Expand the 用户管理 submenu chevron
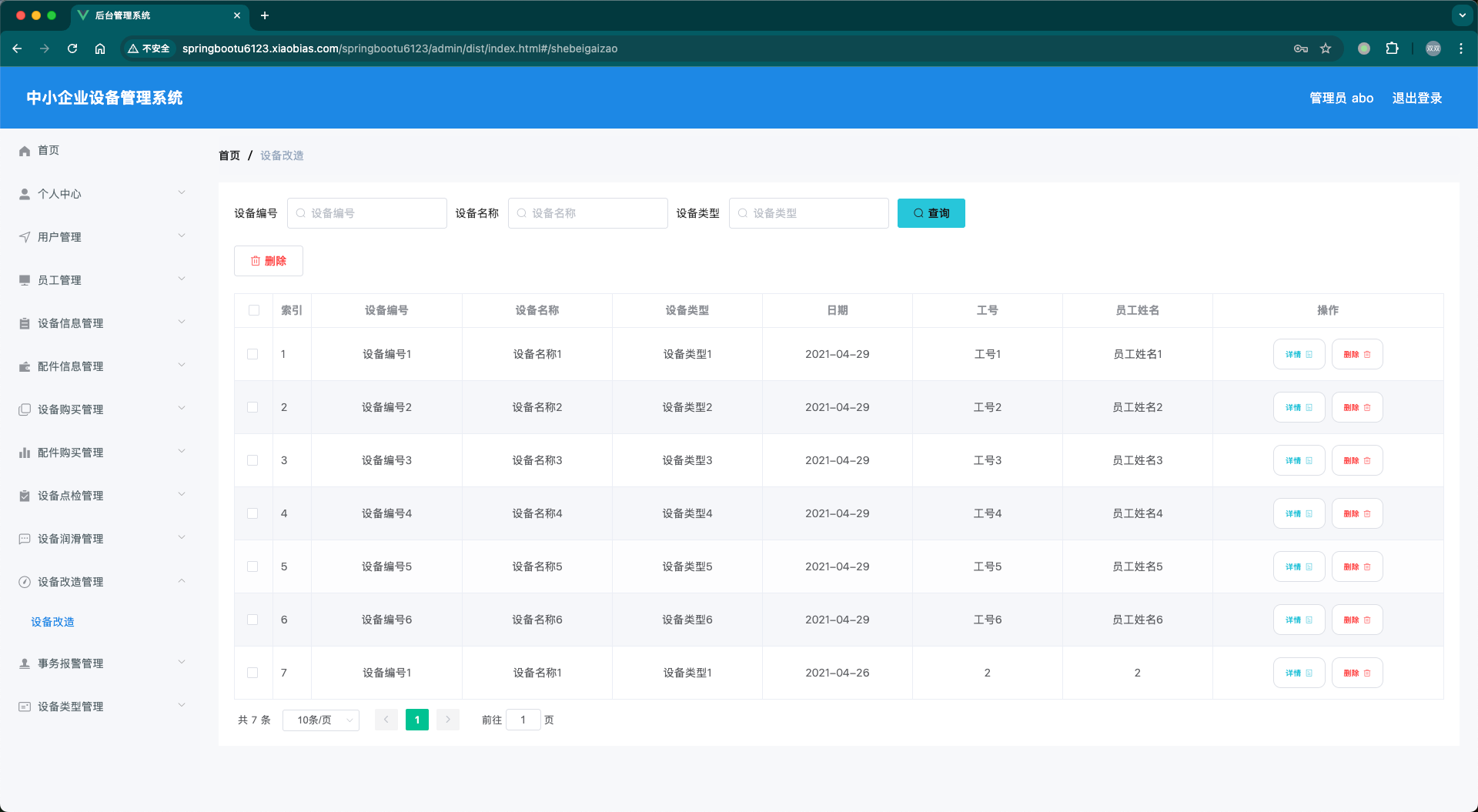Image resolution: width=1478 pixels, height=812 pixels. 182,236
